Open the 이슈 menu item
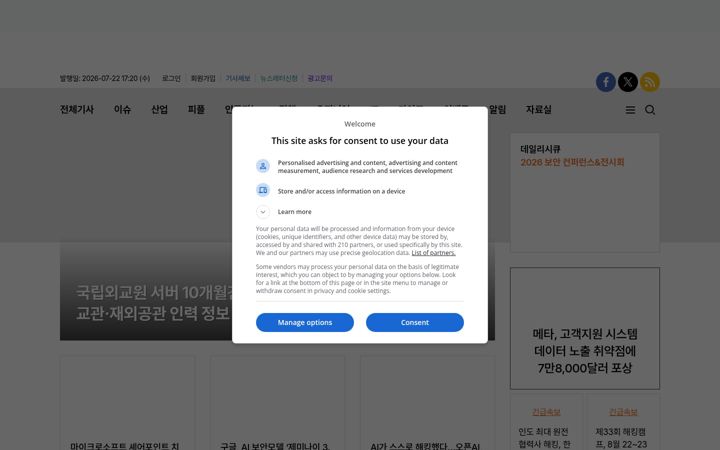720x450 pixels. (x=123, y=110)
